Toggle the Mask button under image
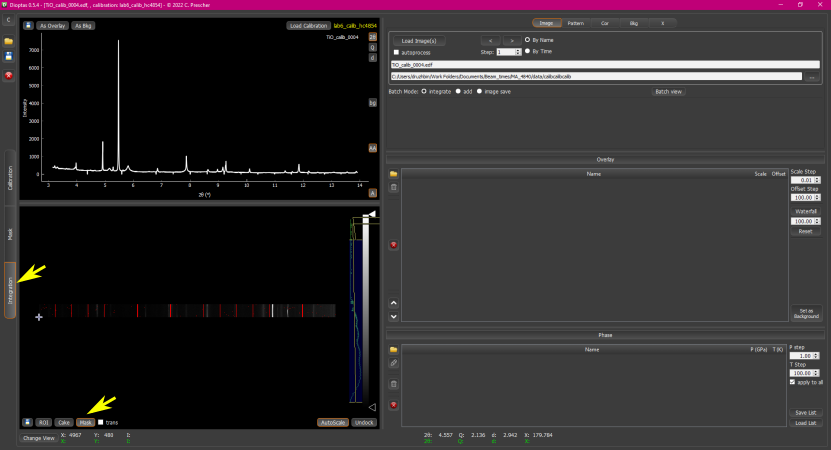 85,422
